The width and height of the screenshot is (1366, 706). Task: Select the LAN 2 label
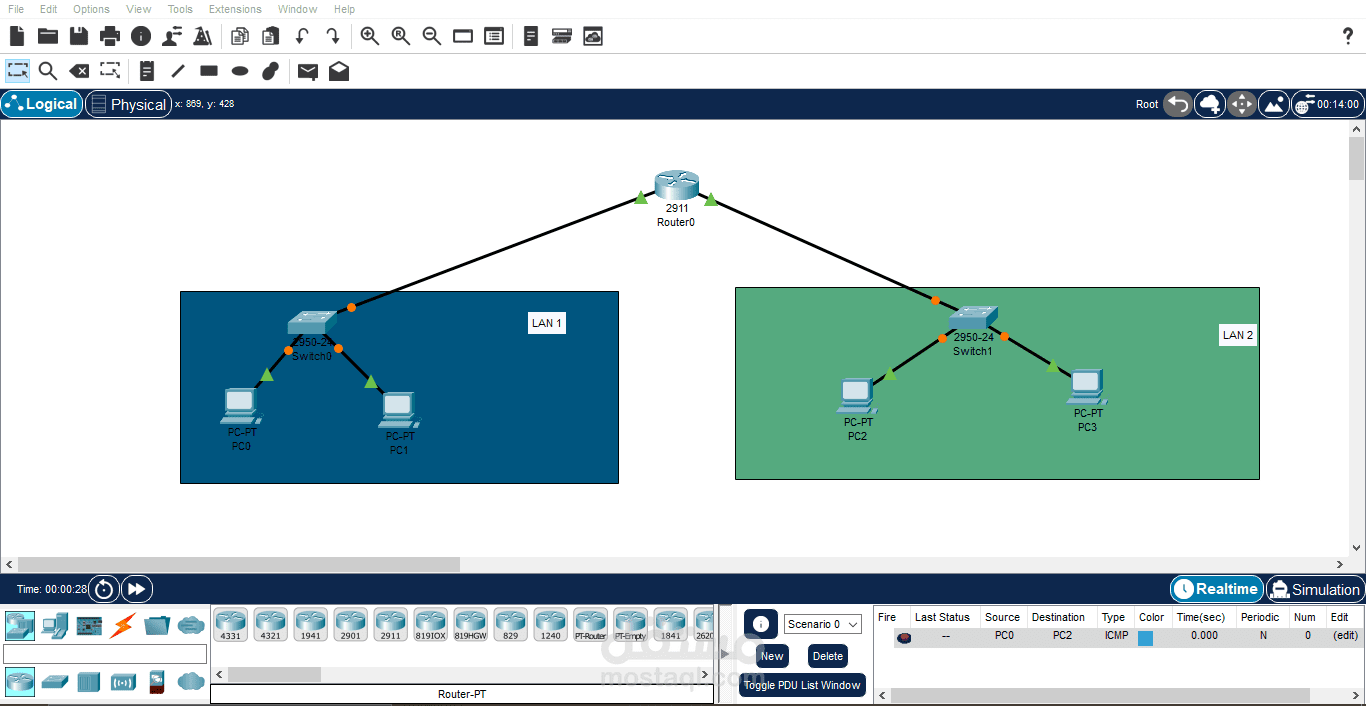[x=1238, y=335]
